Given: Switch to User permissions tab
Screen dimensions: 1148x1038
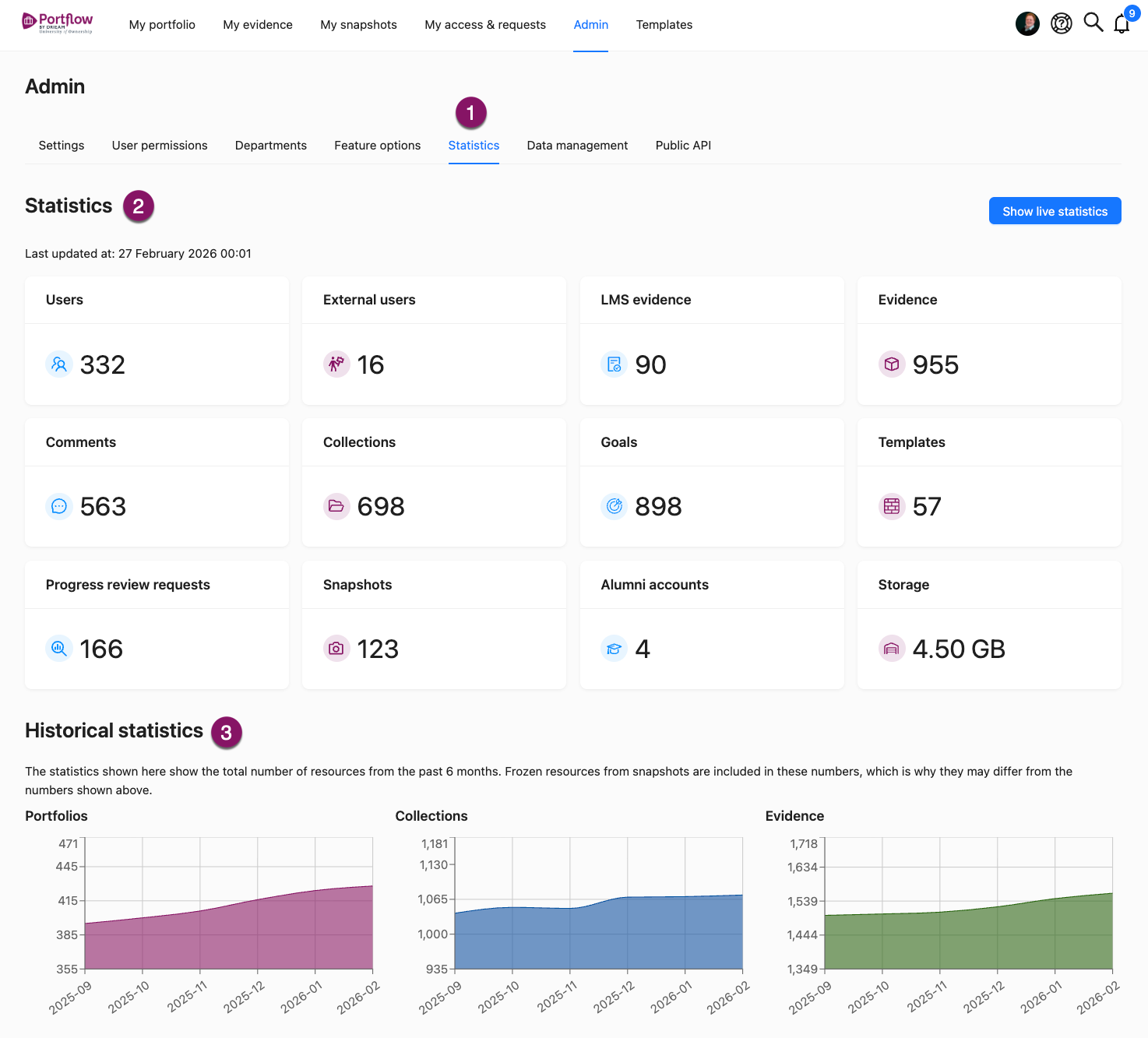Looking at the screenshot, I should click(160, 146).
